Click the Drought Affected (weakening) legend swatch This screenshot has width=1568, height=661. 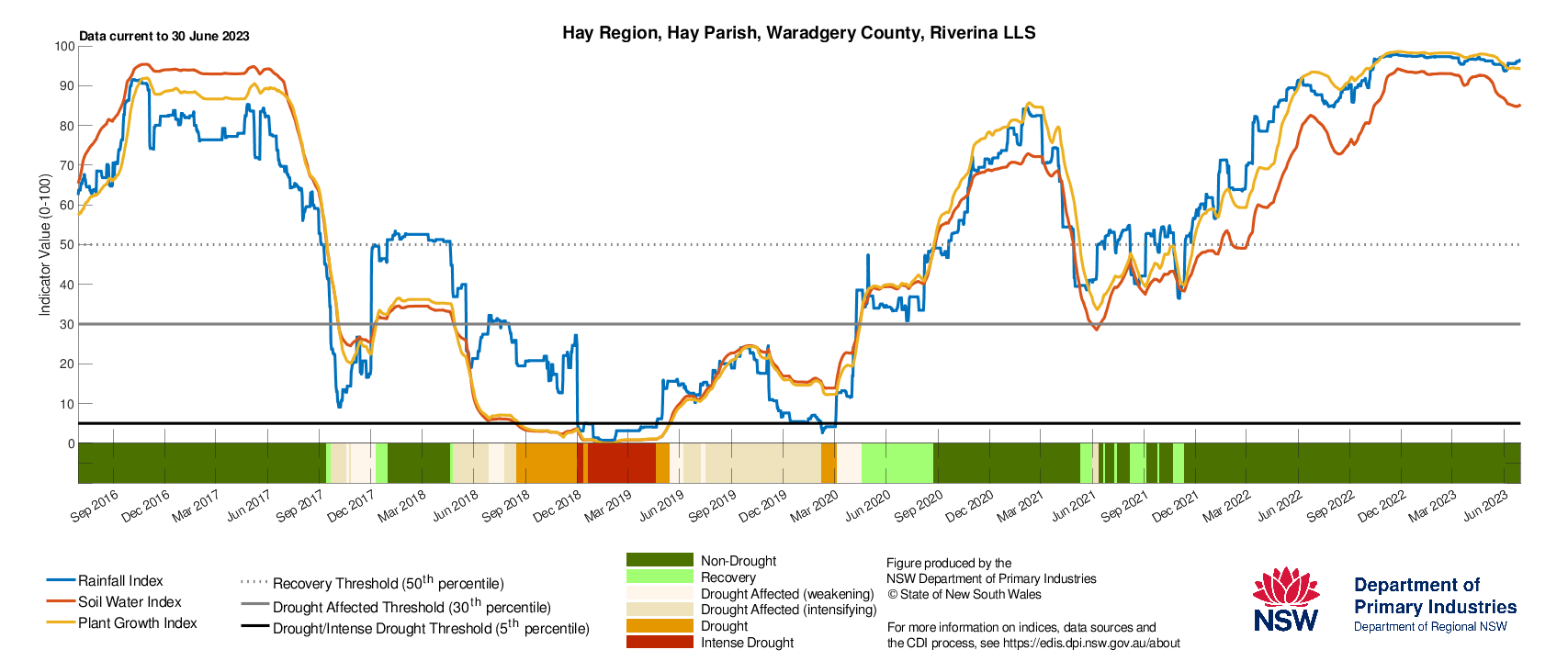[x=660, y=593]
